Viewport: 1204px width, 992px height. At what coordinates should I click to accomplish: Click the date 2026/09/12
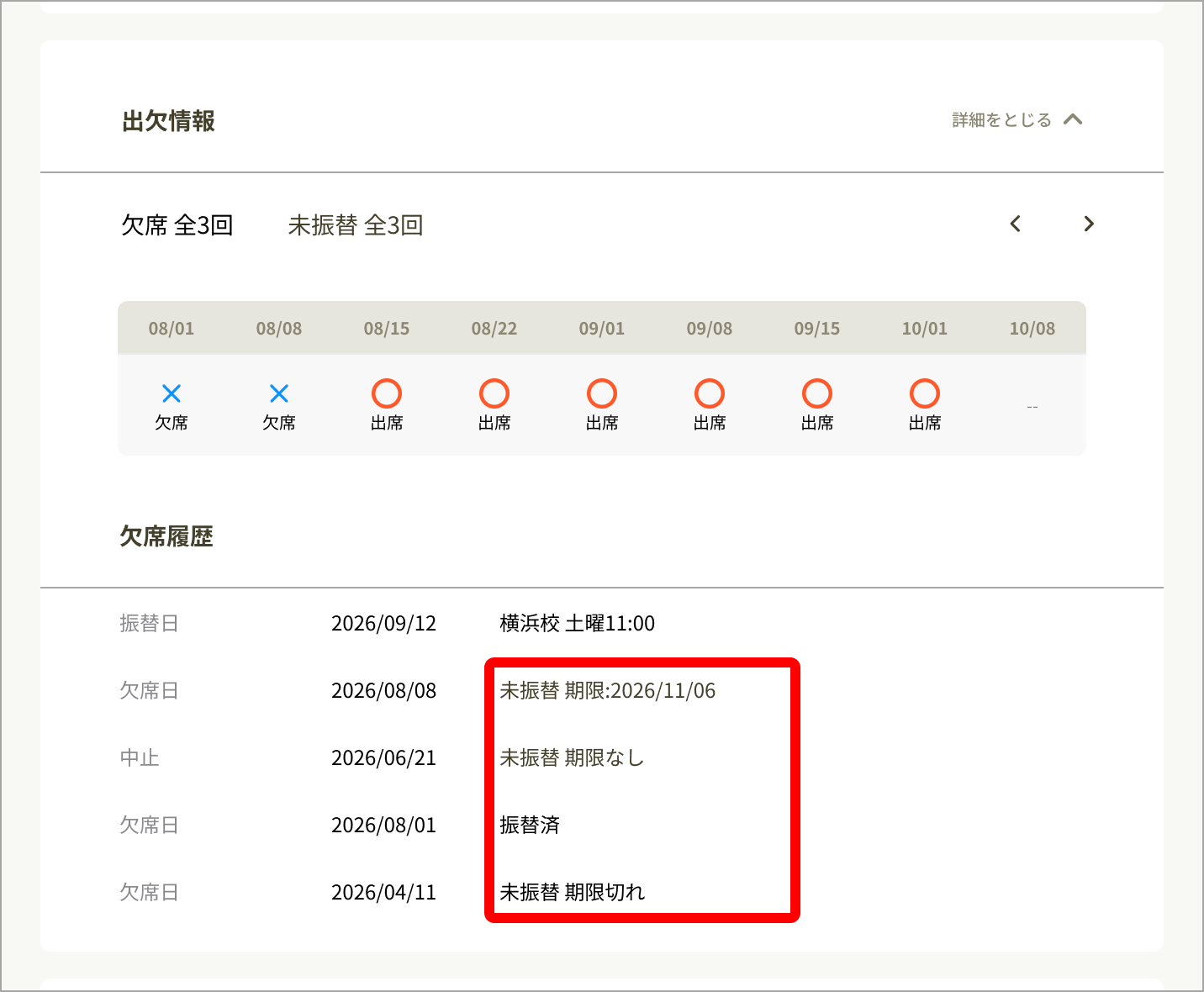[384, 623]
